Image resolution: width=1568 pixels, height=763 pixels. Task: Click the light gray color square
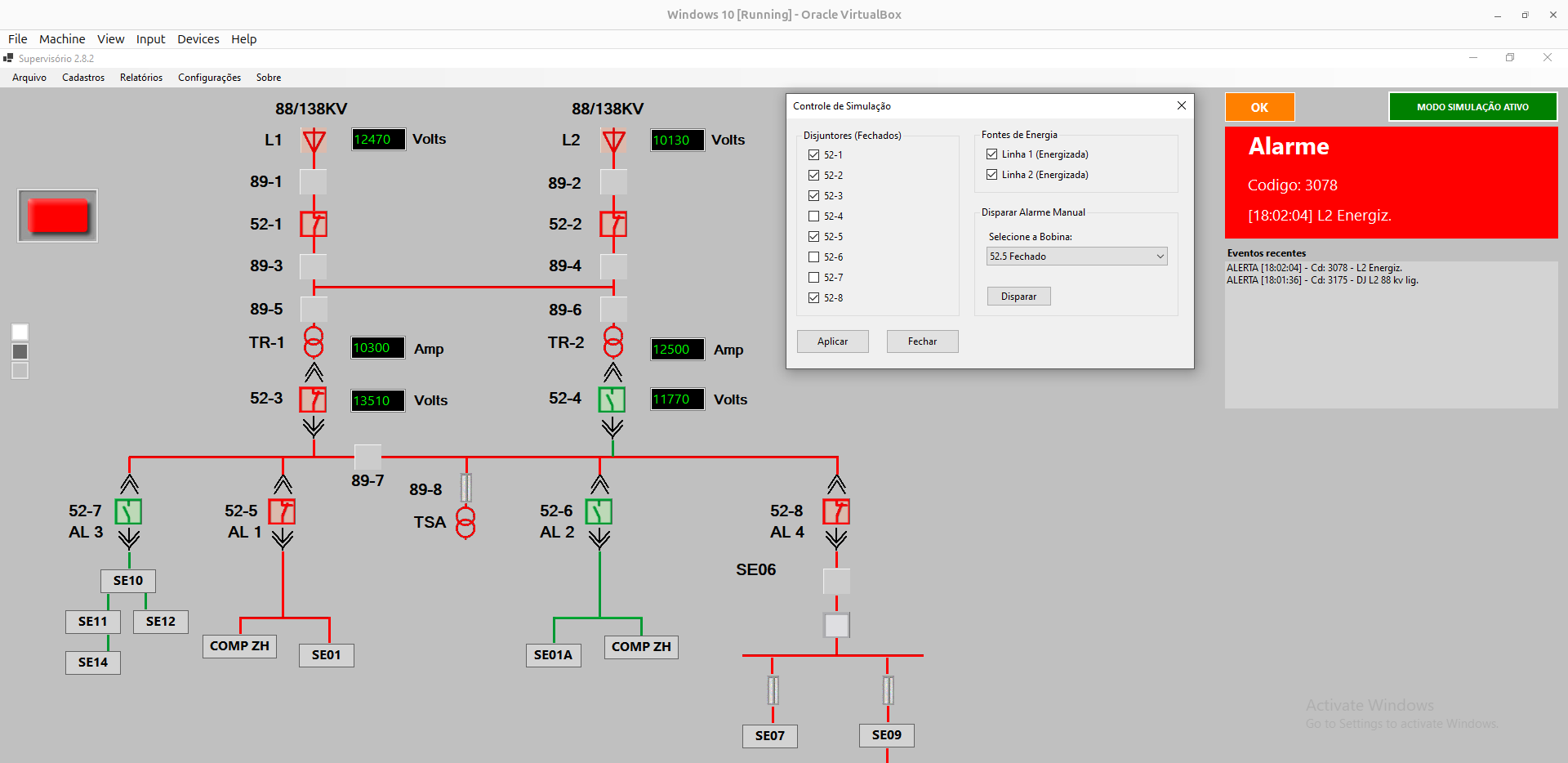tap(20, 371)
